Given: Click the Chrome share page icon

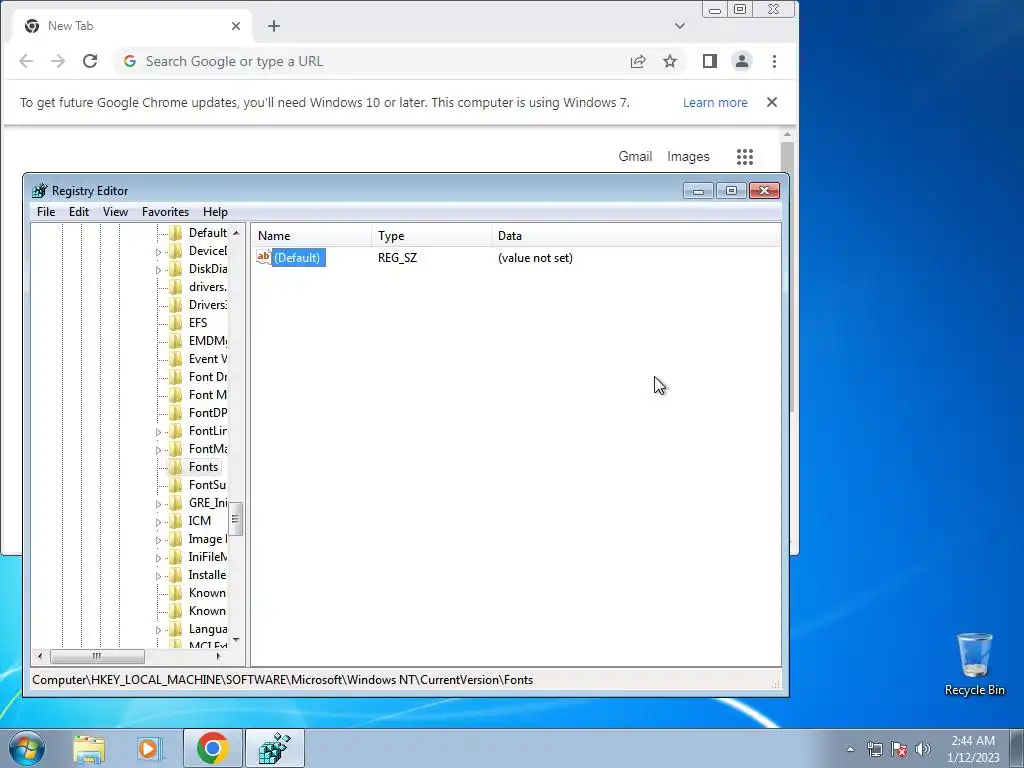Looking at the screenshot, I should (638, 61).
